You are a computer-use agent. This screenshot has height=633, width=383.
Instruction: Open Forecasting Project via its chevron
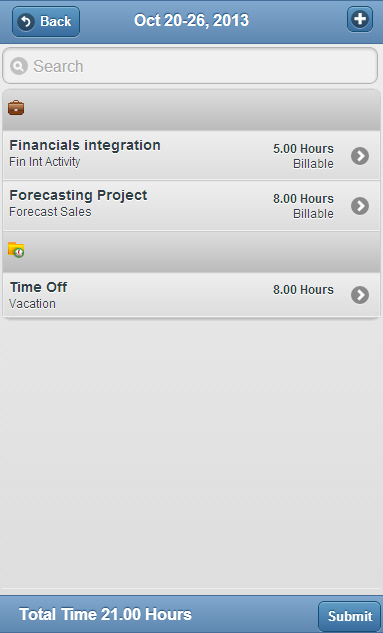pyautogui.click(x=360, y=206)
